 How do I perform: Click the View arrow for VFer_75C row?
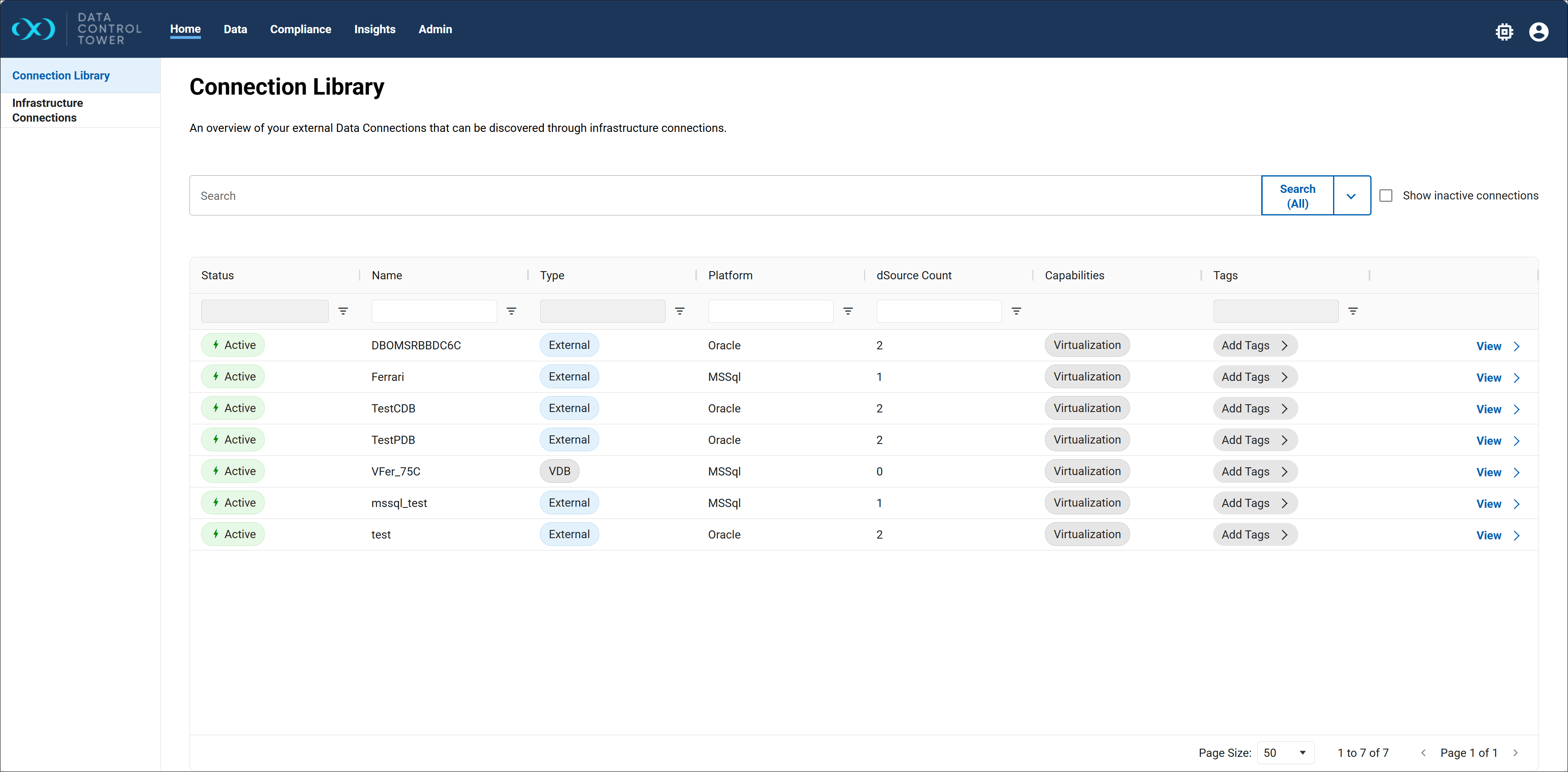[1516, 472]
